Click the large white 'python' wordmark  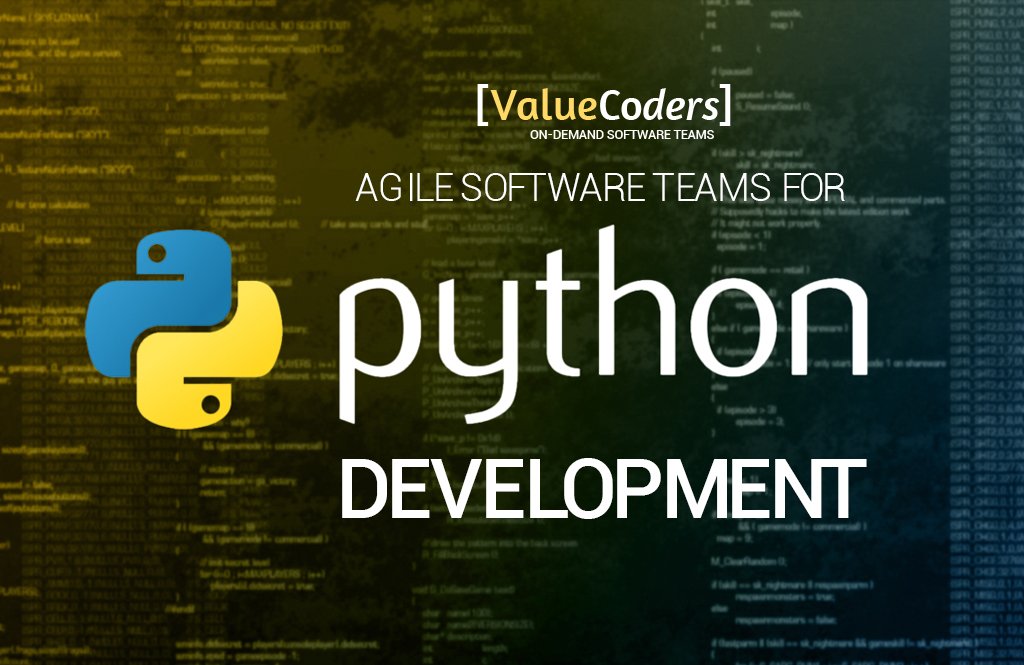click(x=603, y=325)
